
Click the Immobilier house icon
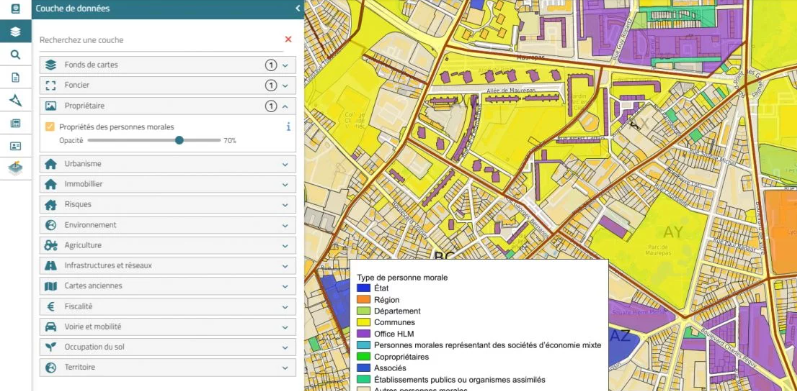[50, 184]
